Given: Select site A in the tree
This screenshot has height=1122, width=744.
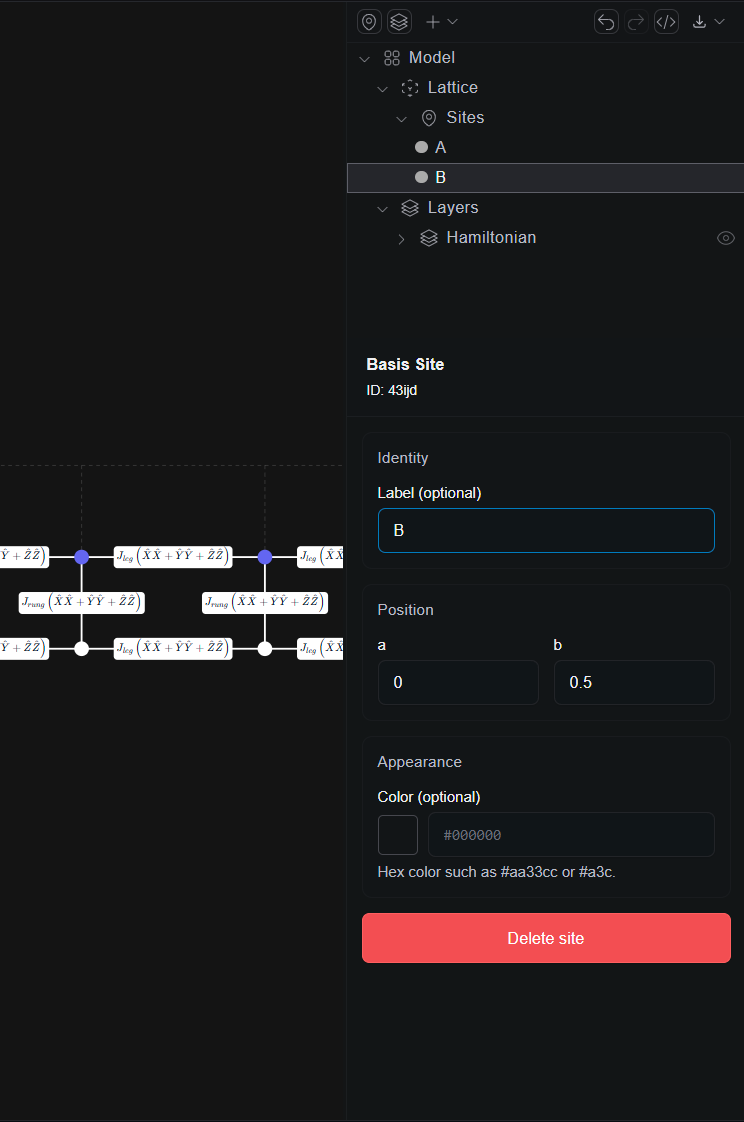Looking at the screenshot, I should click(545, 147).
